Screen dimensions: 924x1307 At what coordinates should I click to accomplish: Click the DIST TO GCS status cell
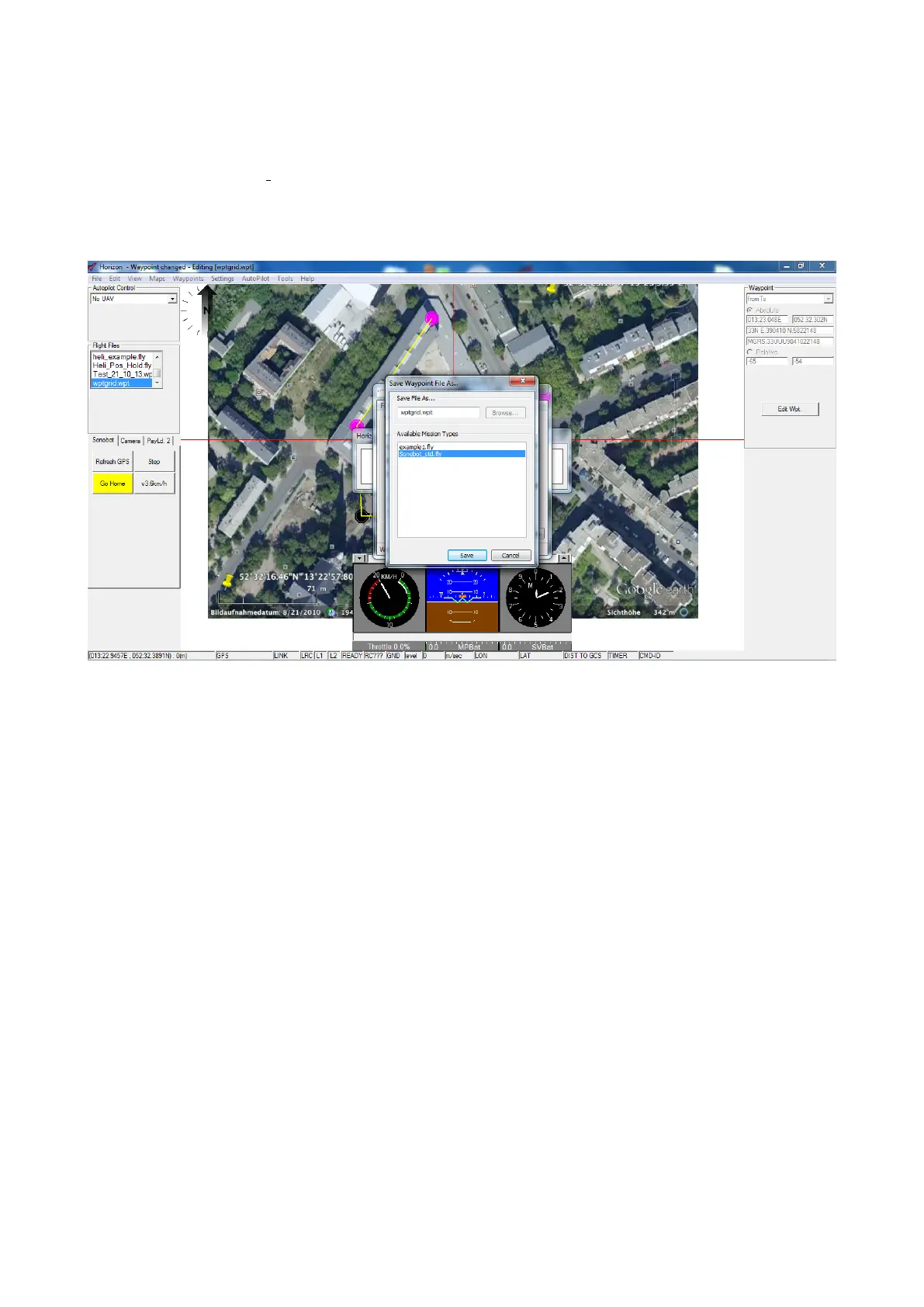[584, 656]
